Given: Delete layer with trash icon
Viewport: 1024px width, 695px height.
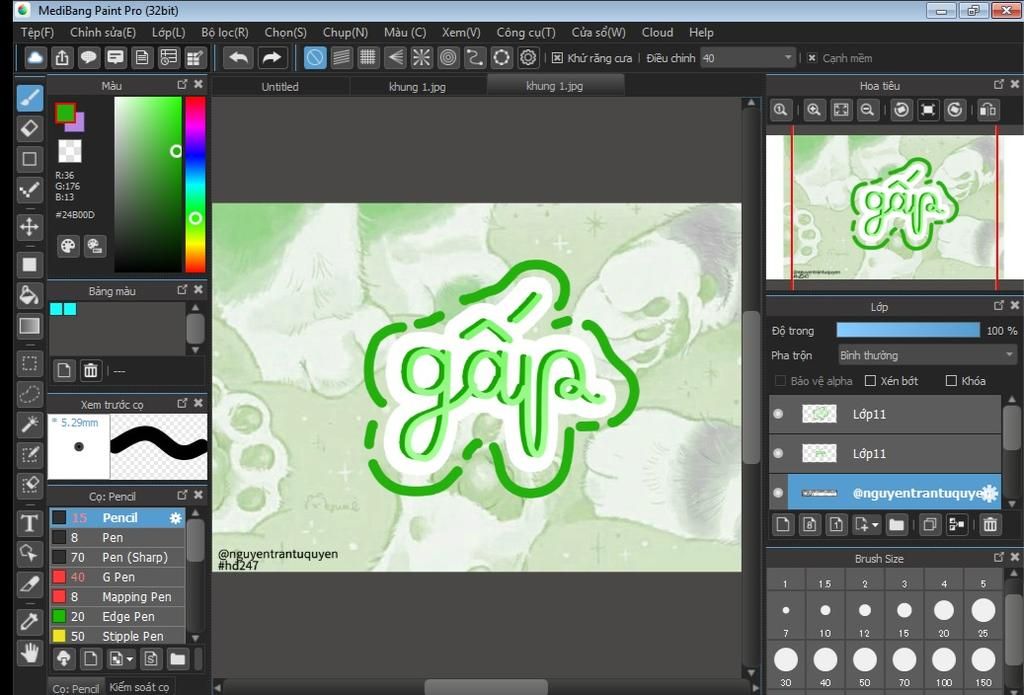Looking at the screenshot, I should [990, 525].
